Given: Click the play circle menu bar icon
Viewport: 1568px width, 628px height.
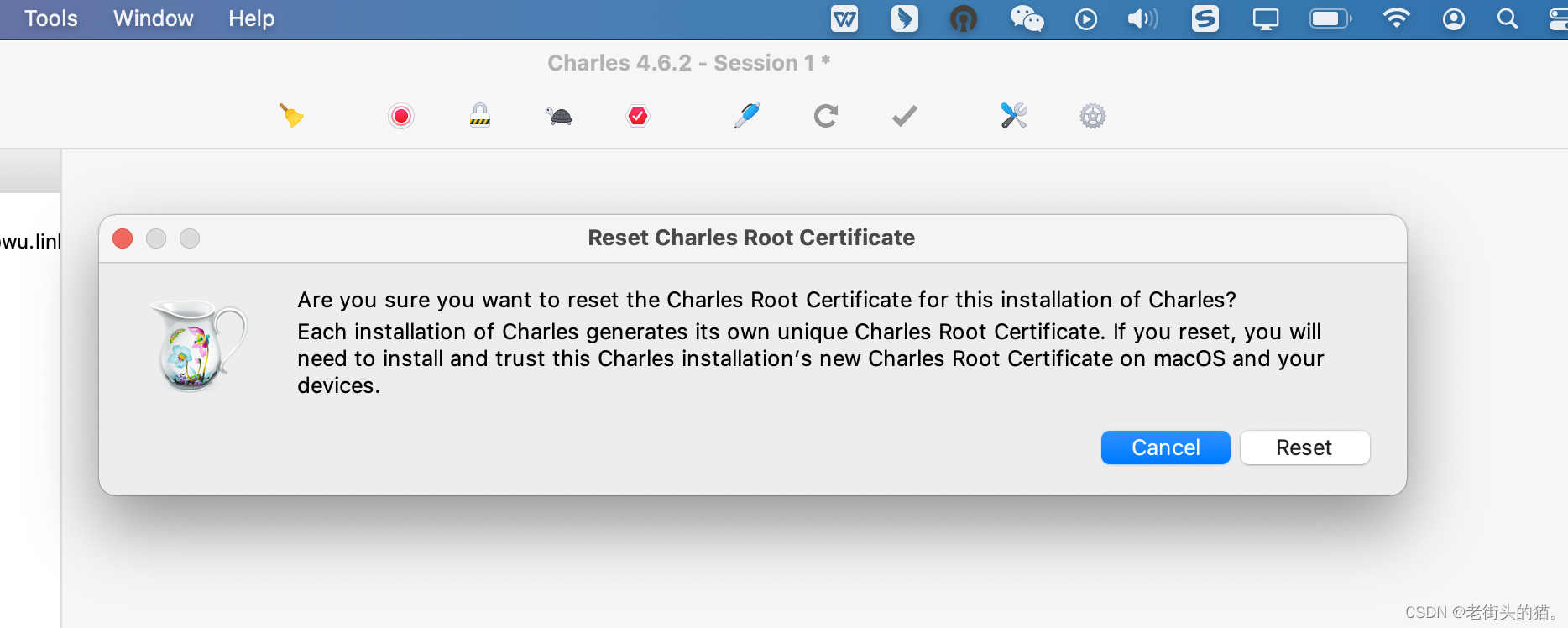Looking at the screenshot, I should click(x=1086, y=18).
